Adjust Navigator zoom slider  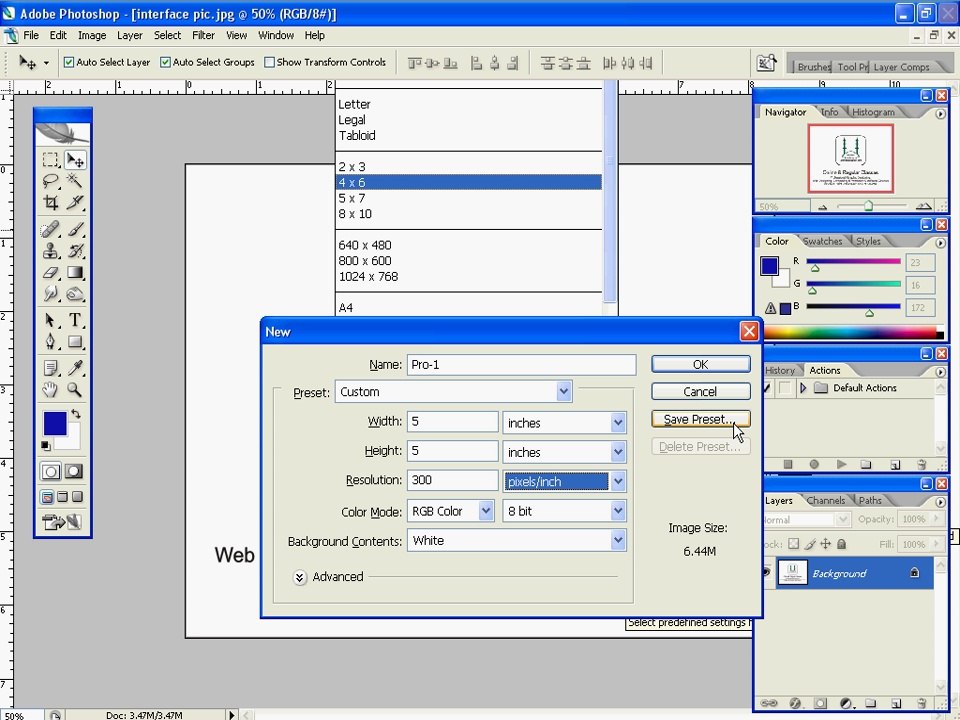tap(868, 206)
